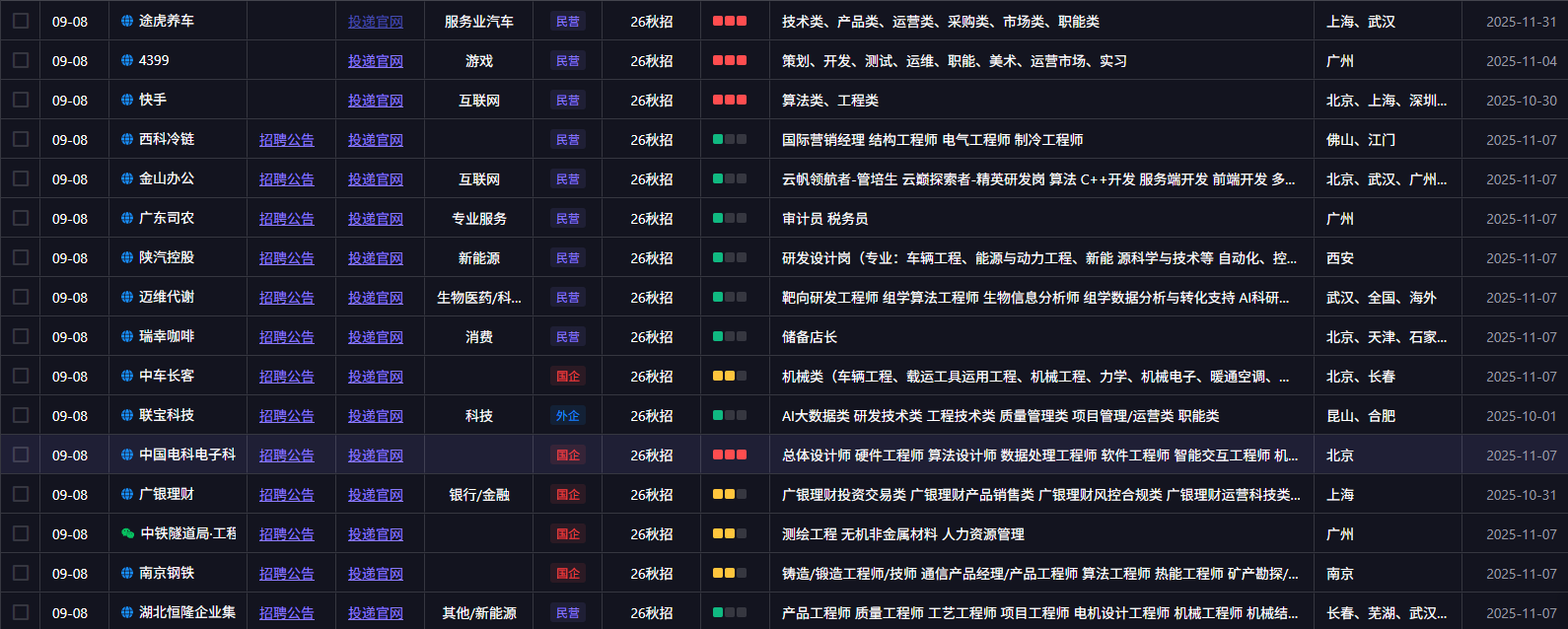Open the 招聘公告 link for 金山办公

click(x=287, y=179)
